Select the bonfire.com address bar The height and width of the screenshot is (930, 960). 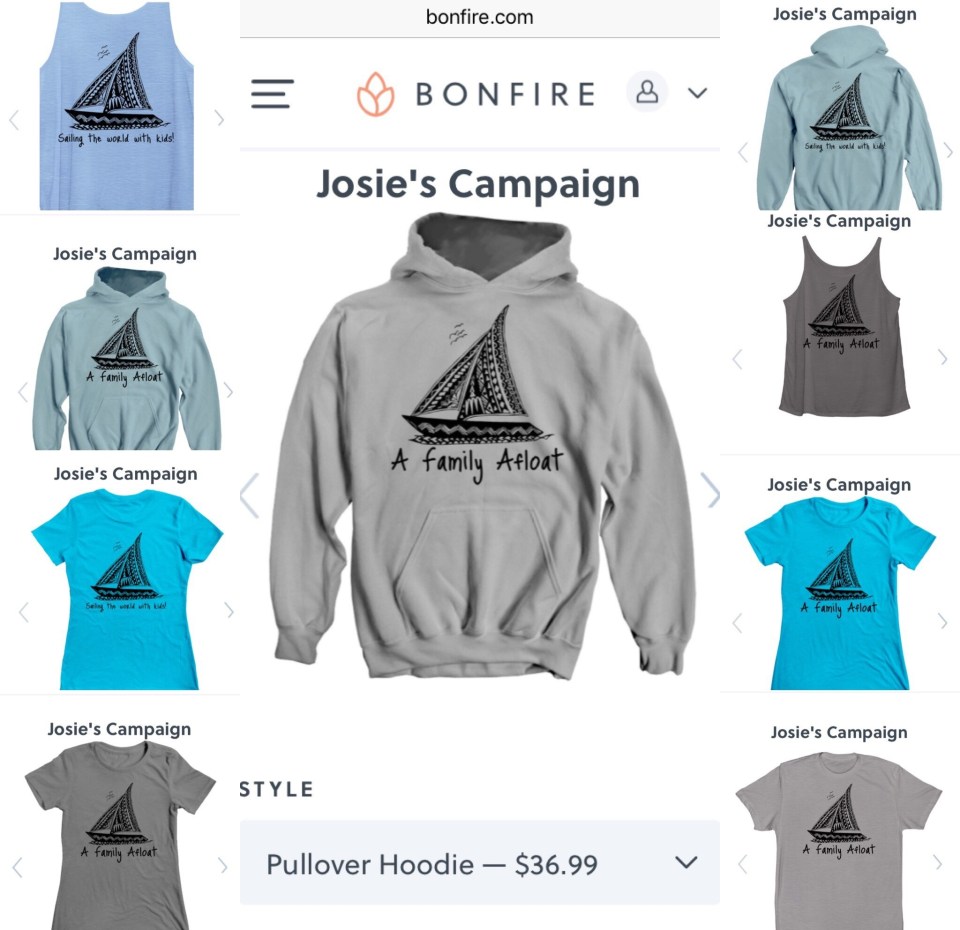(479, 17)
